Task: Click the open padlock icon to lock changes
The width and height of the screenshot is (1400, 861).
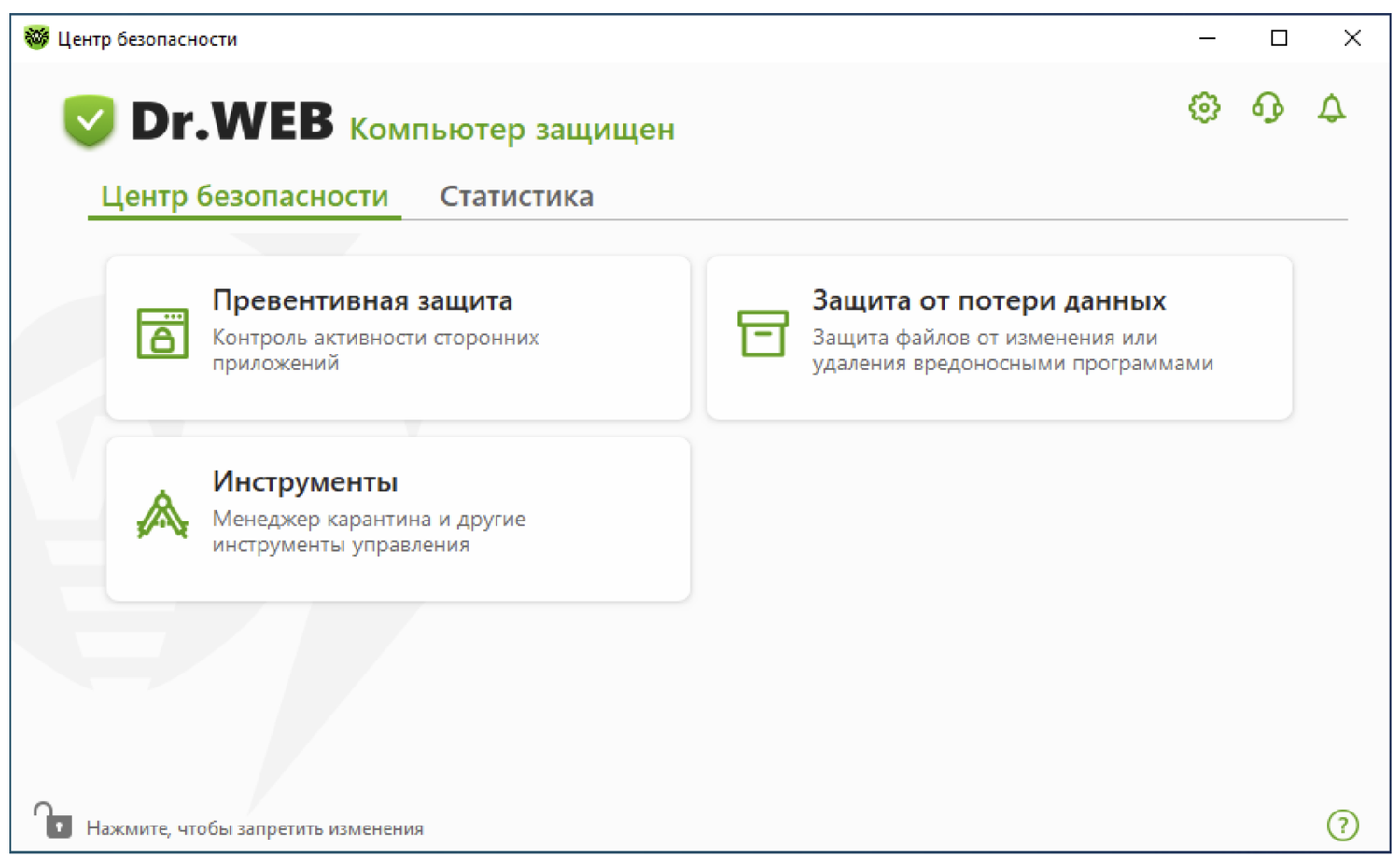Action: click(x=52, y=820)
